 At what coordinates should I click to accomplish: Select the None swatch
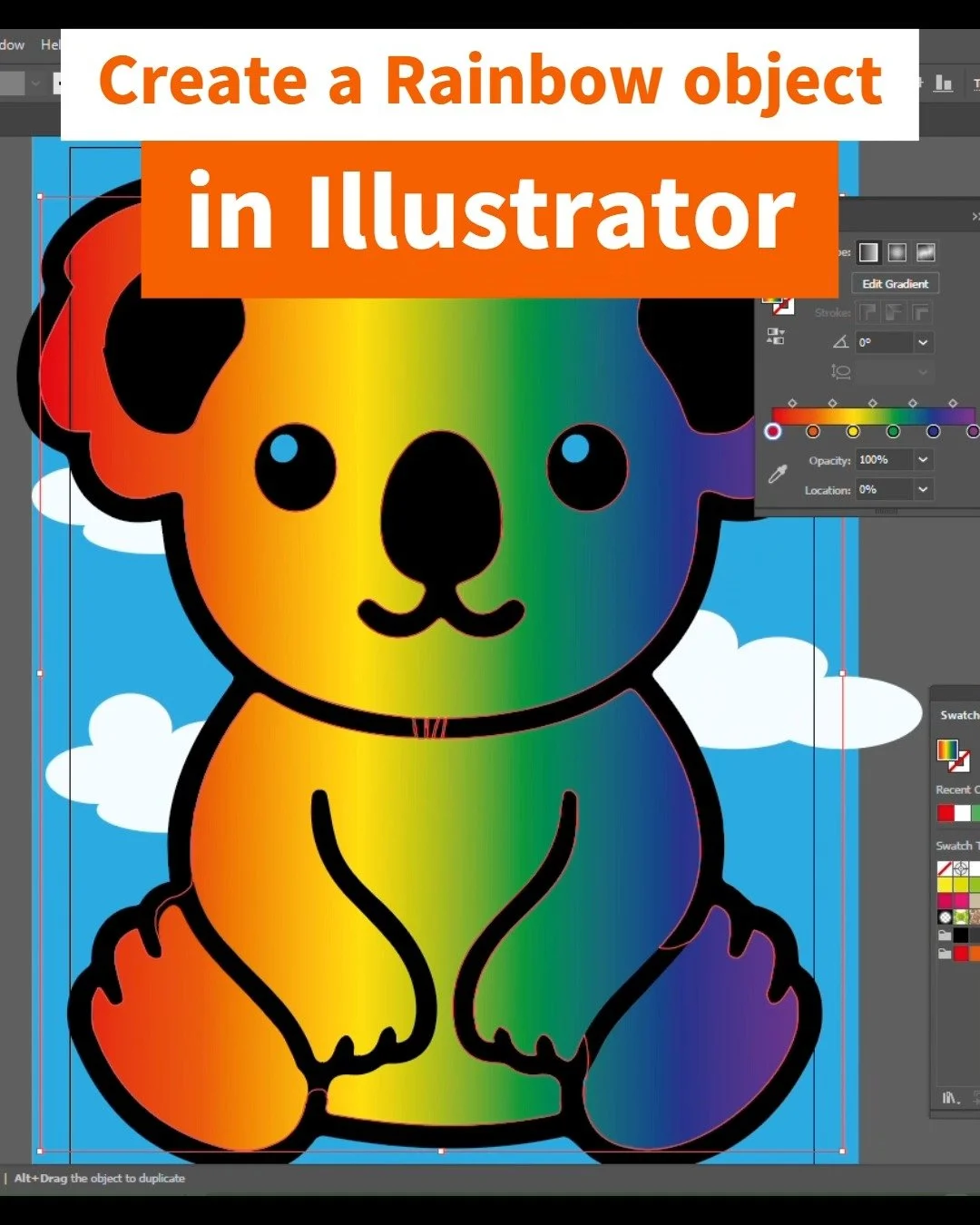click(x=945, y=869)
